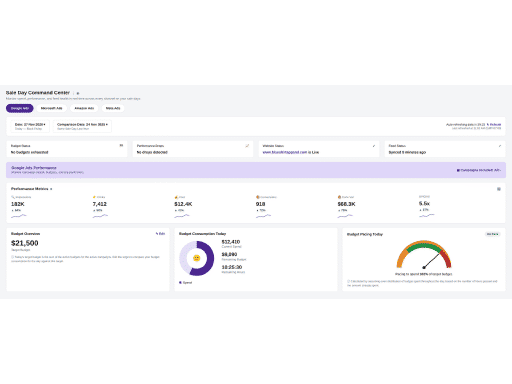The width and height of the screenshot is (512, 384).
Task: Open the Amazon Ads tab
Action: coord(84,108)
